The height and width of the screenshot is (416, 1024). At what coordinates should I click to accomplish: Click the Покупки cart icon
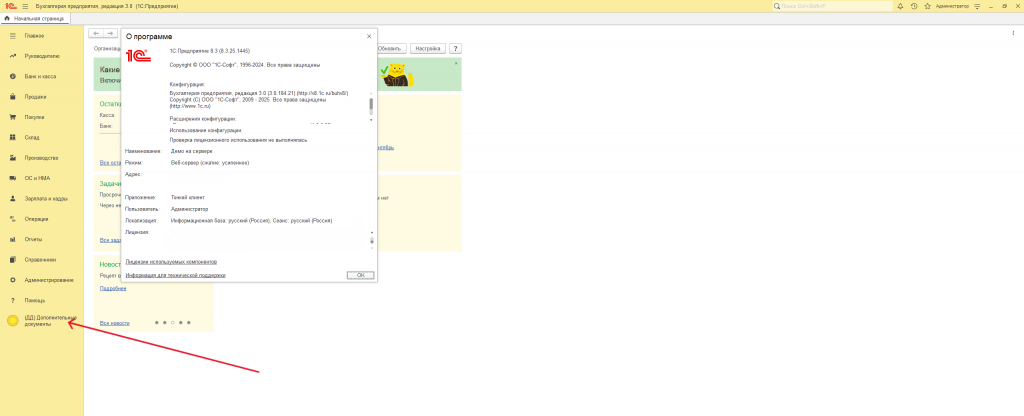(x=12, y=117)
